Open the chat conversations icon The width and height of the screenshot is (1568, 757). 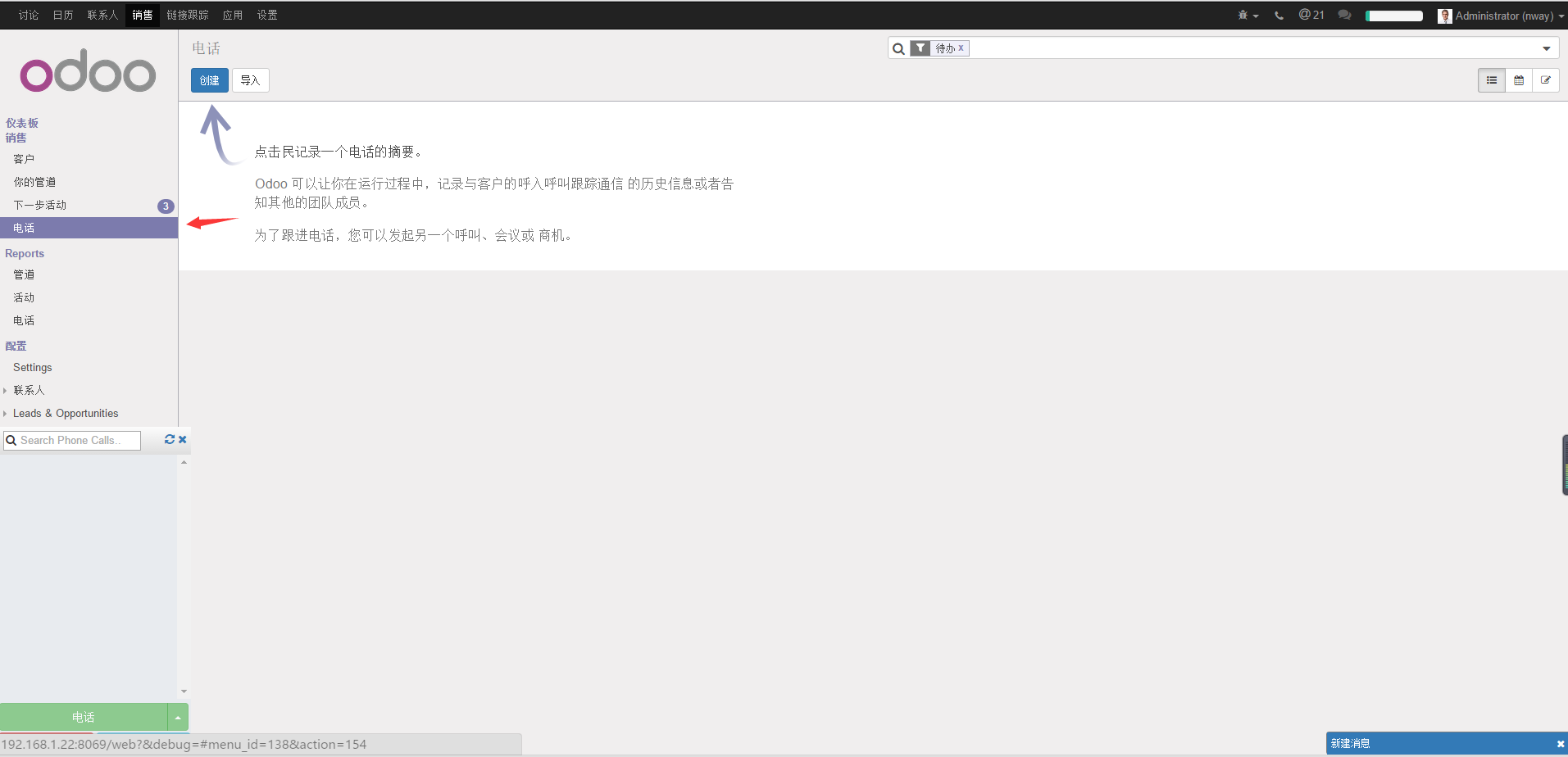[x=1344, y=15]
